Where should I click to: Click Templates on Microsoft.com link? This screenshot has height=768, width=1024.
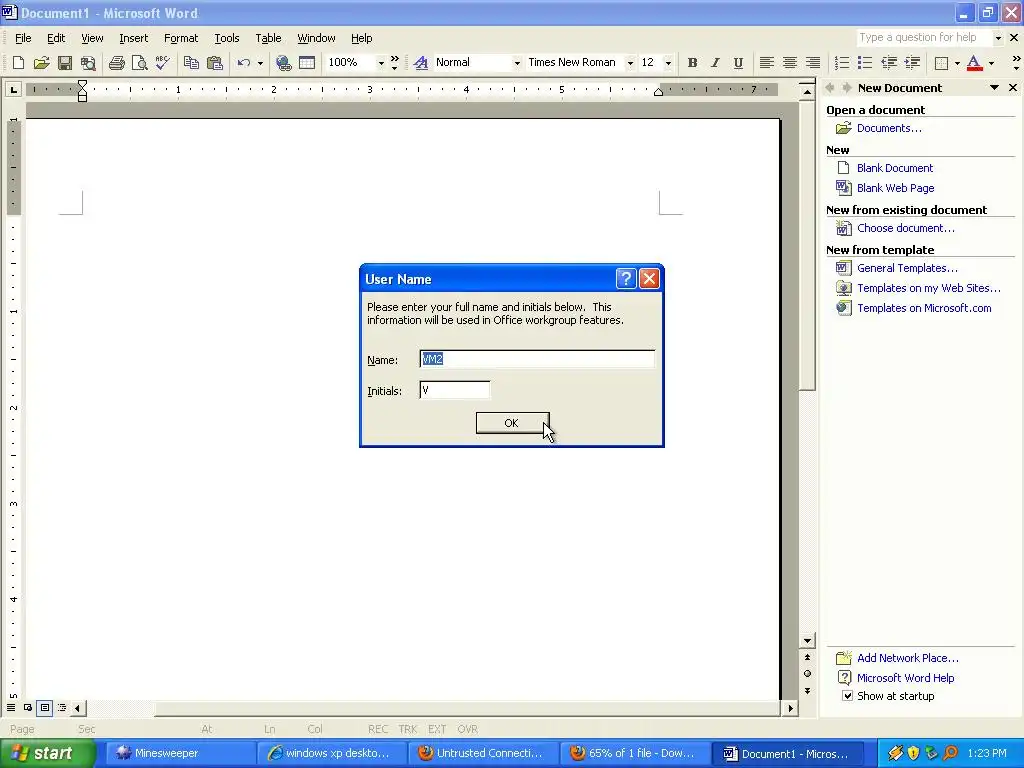click(924, 308)
